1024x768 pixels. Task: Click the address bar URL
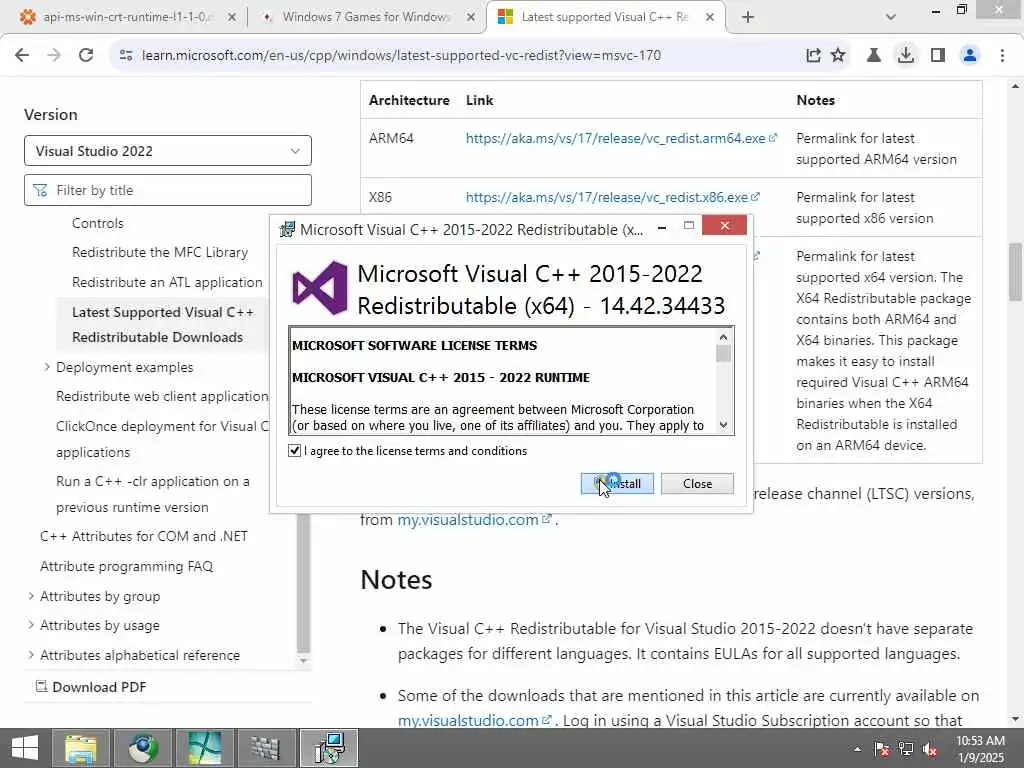401,56
